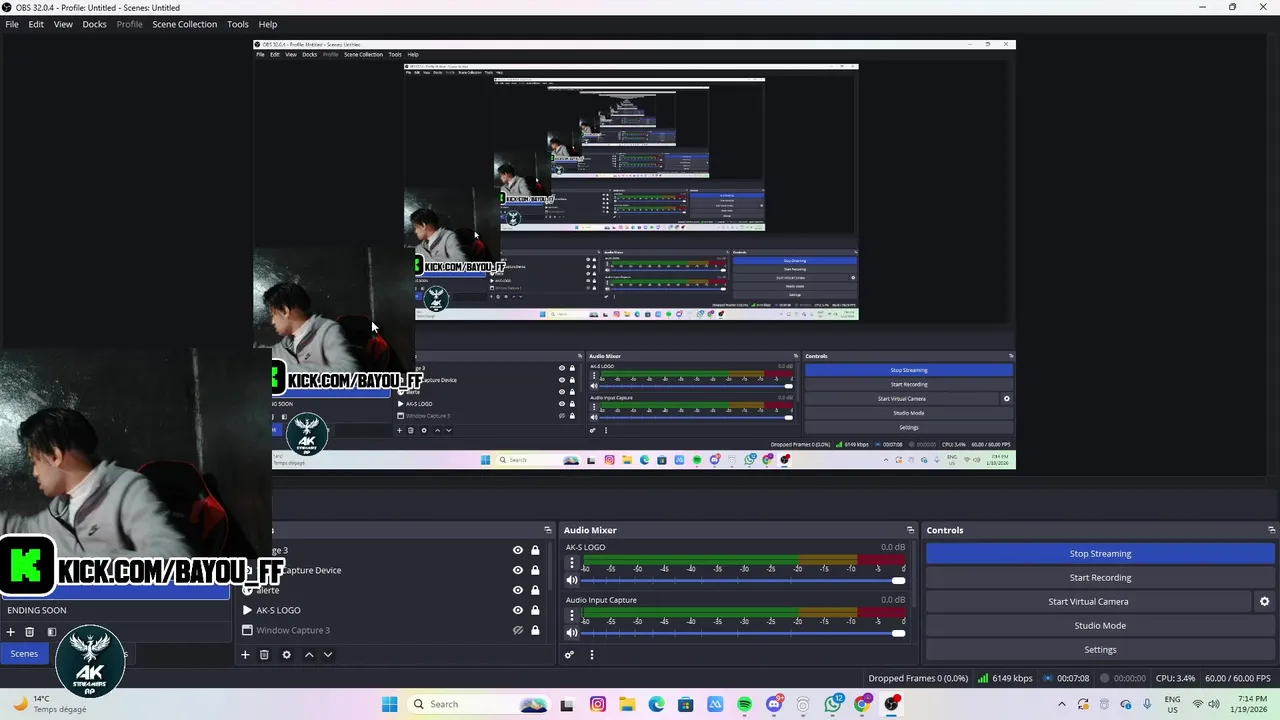Screen dimensions: 1280x720
Task: Click the OBS icon in the taskbar
Action: pos(891,704)
